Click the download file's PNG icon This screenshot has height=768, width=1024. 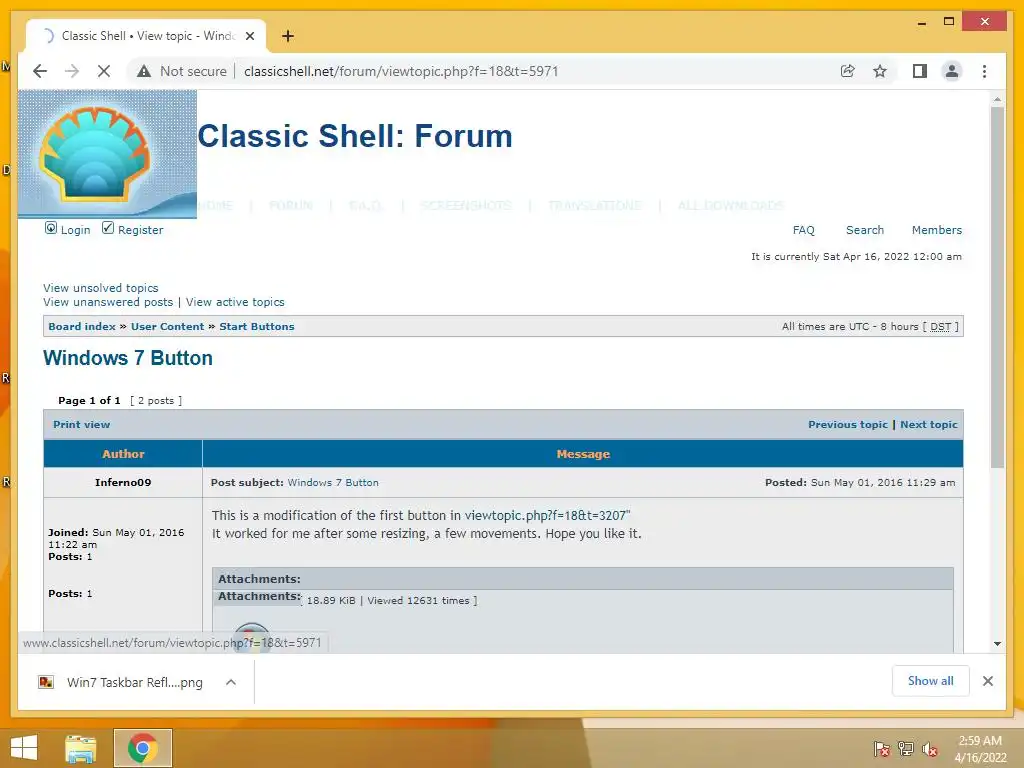point(46,682)
